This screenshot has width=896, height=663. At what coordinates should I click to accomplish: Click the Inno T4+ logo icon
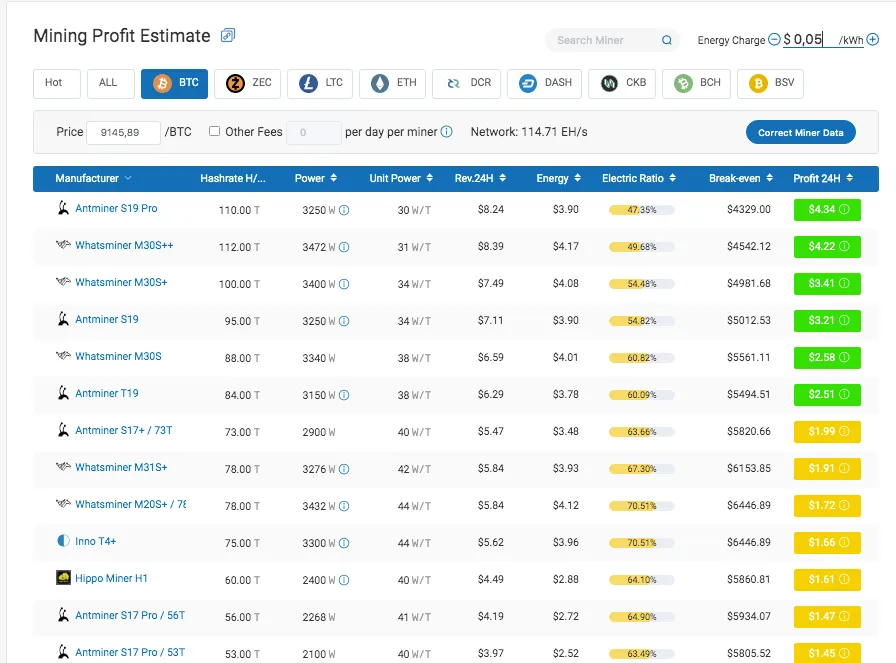coord(63,541)
